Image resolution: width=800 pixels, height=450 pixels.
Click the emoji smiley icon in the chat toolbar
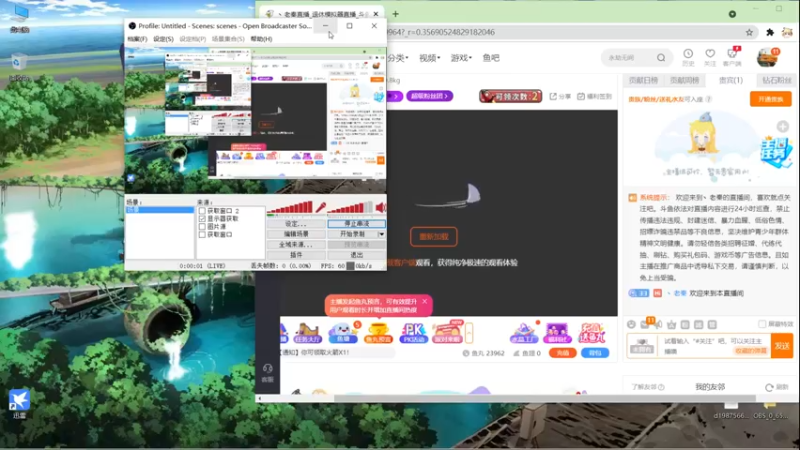point(632,324)
